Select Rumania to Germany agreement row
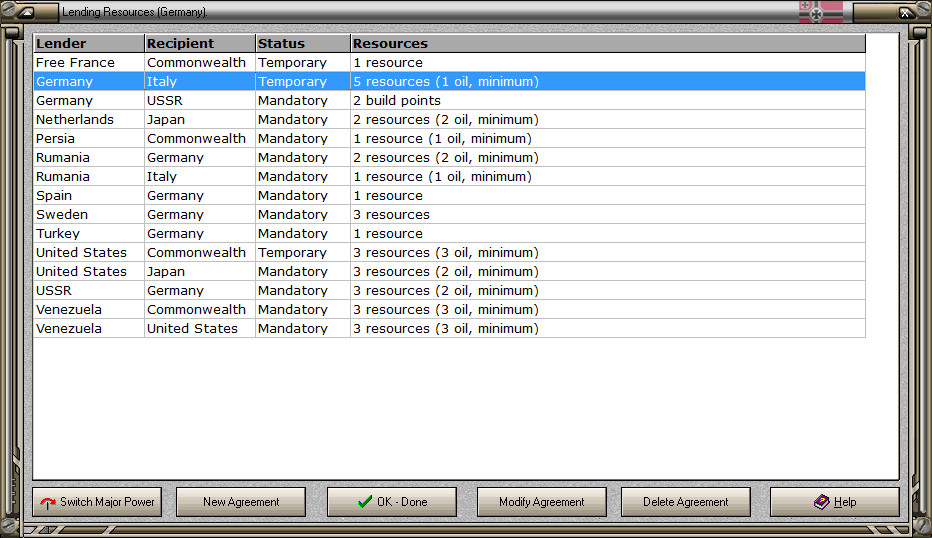932x538 pixels. click(449, 158)
